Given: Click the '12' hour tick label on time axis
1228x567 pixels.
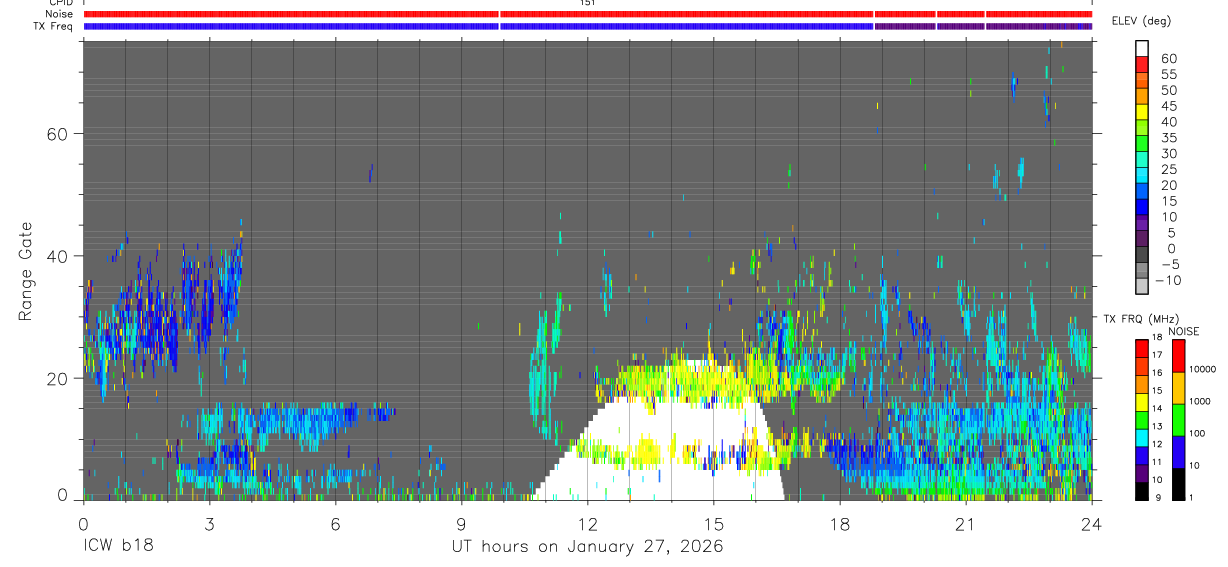Looking at the screenshot, I should pos(587,524).
